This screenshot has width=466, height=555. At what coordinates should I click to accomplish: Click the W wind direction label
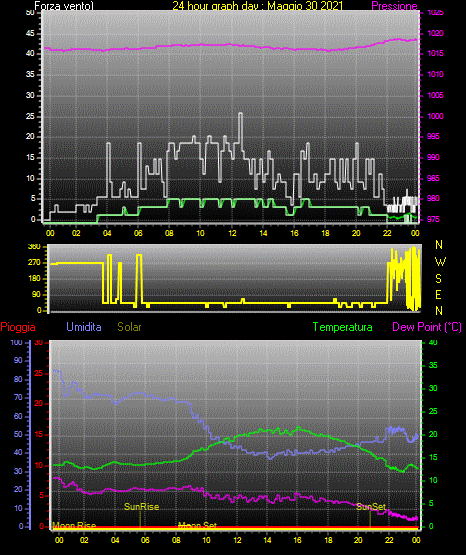(x=440, y=262)
